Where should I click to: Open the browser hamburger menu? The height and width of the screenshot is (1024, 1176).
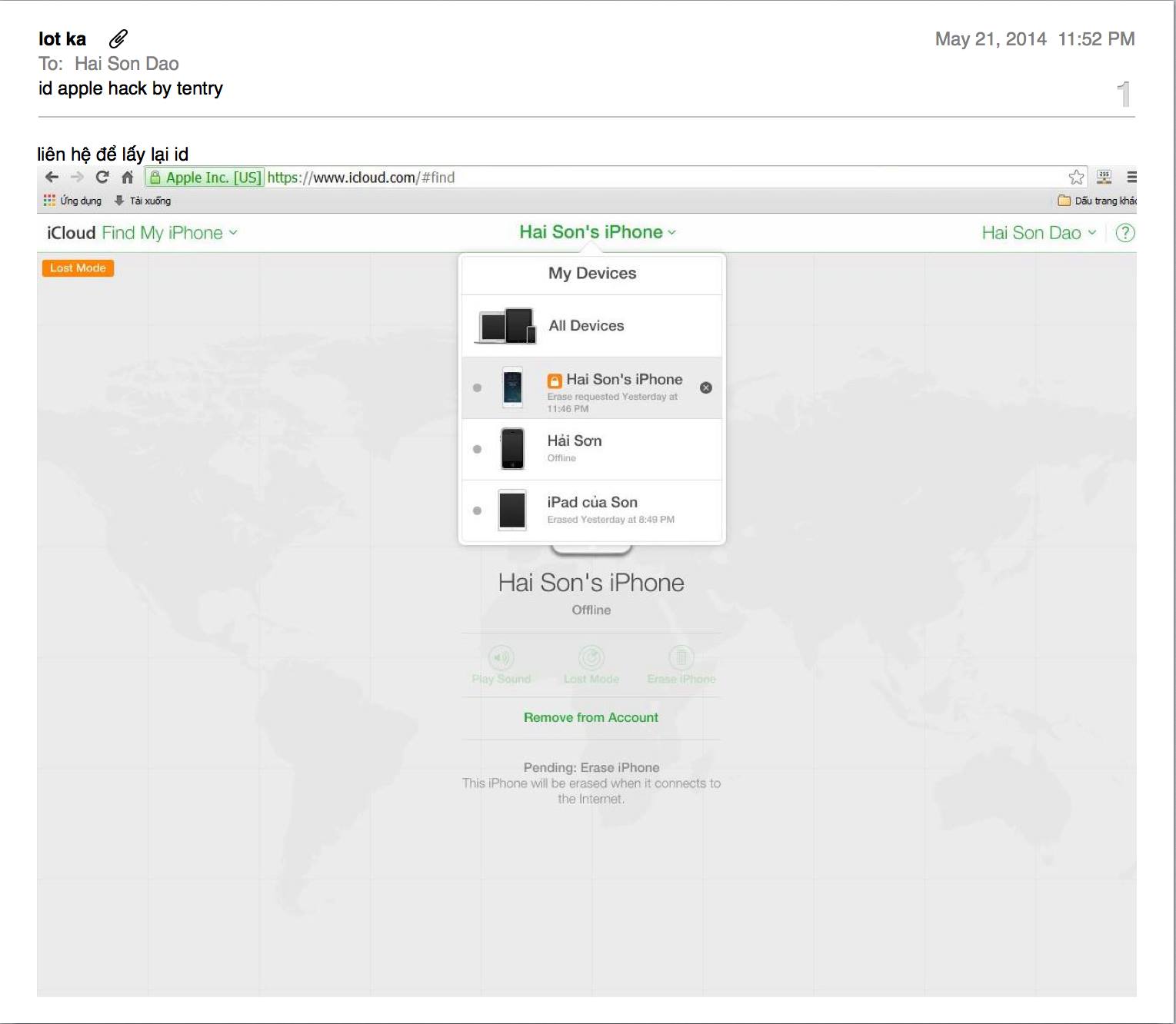[x=1131, y=178]
